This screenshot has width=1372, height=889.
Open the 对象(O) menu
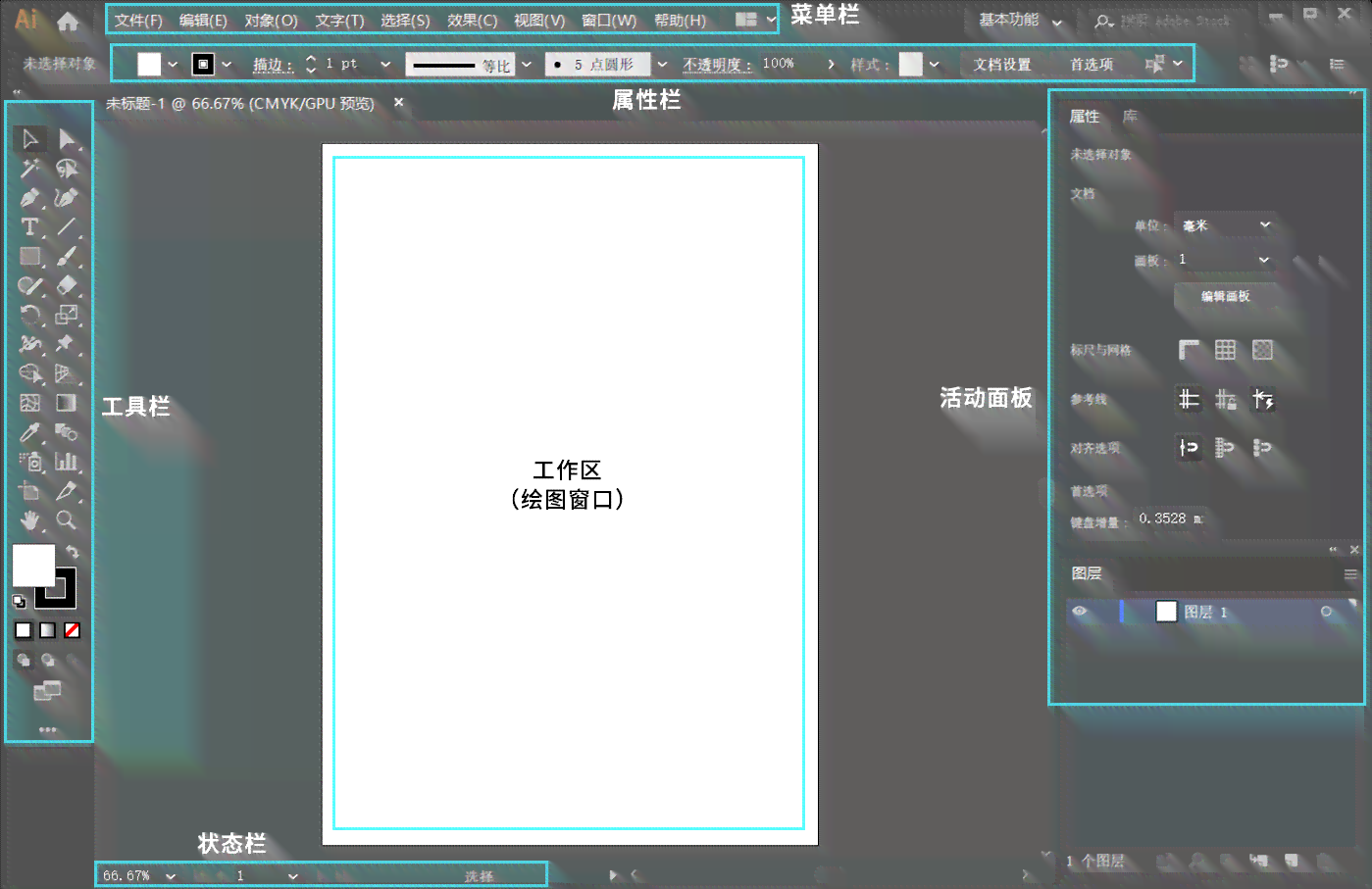pyautogui.click(x=271, y=21)
